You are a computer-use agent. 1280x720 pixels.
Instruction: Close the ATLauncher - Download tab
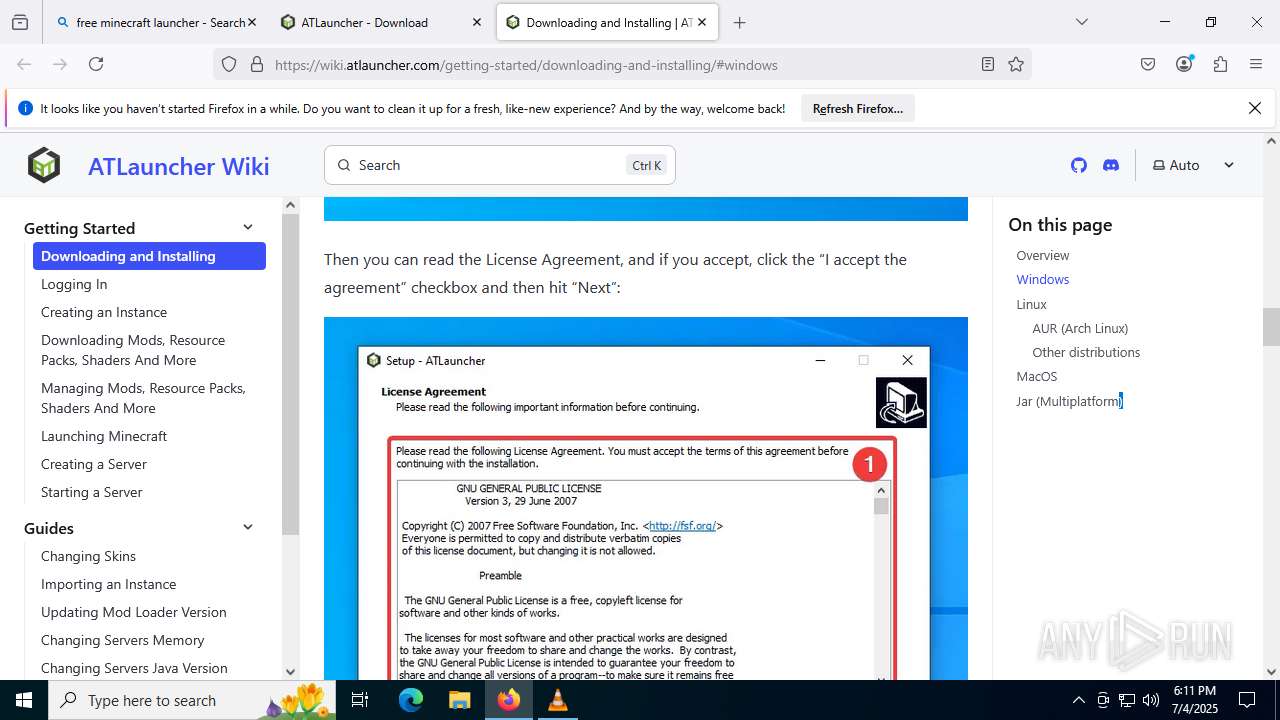(476, 22)
